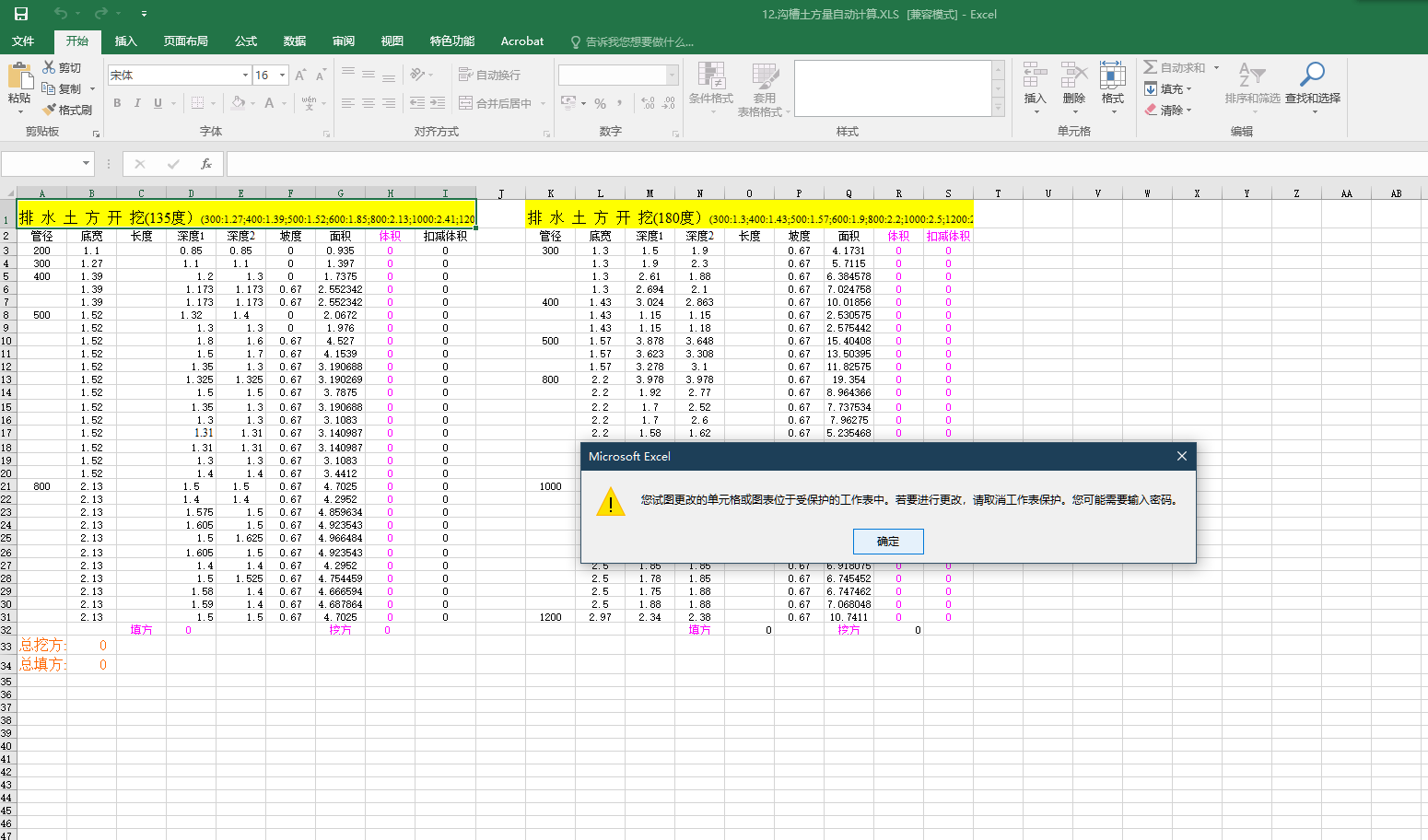This screenshot has height=840, width=1428.
Task: Toggle Wrap Text (自动换行)
Action: pyautogui.click(x=490, y=76)
